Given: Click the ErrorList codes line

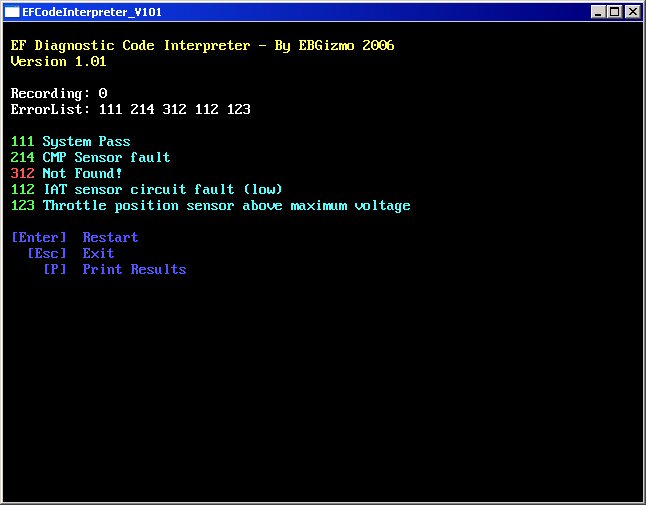Looking at the screenshot, I should click(x=130, y=110).
